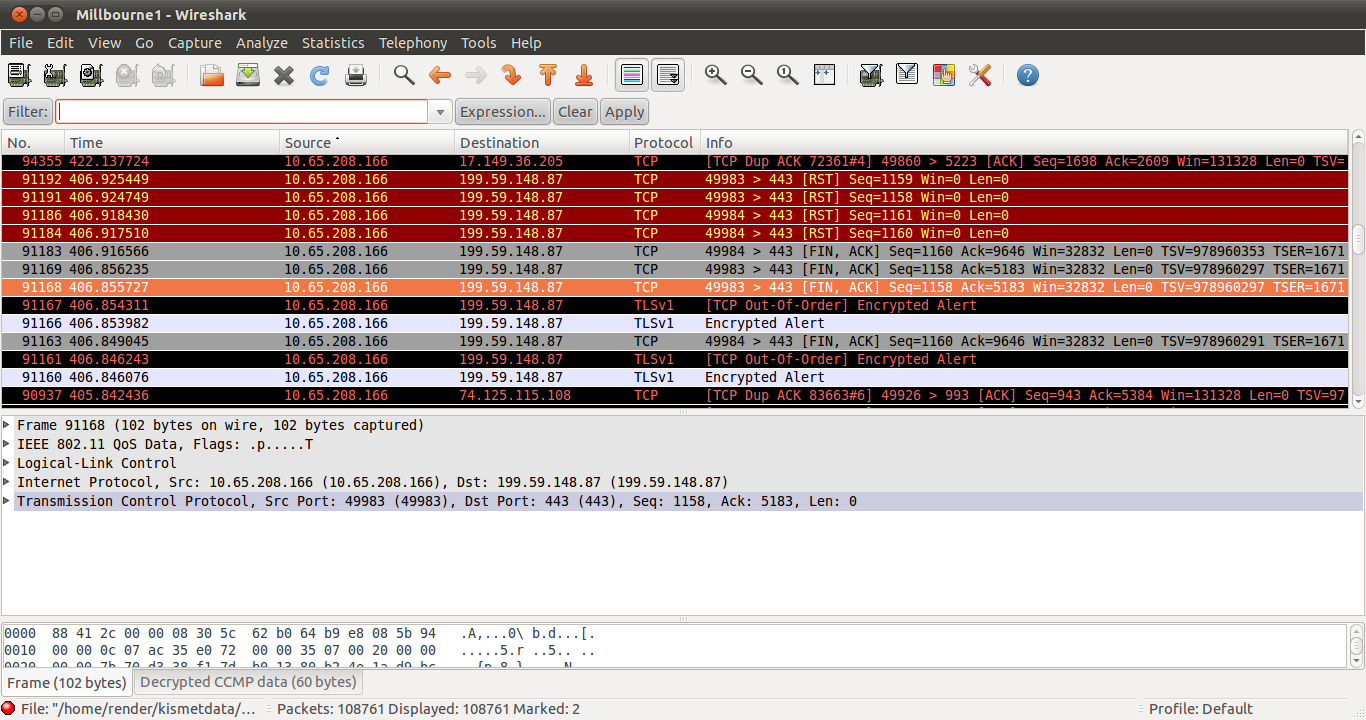Screen dimensions: 1366x720
Task: Open the File menu
Action: coord(21,43)
